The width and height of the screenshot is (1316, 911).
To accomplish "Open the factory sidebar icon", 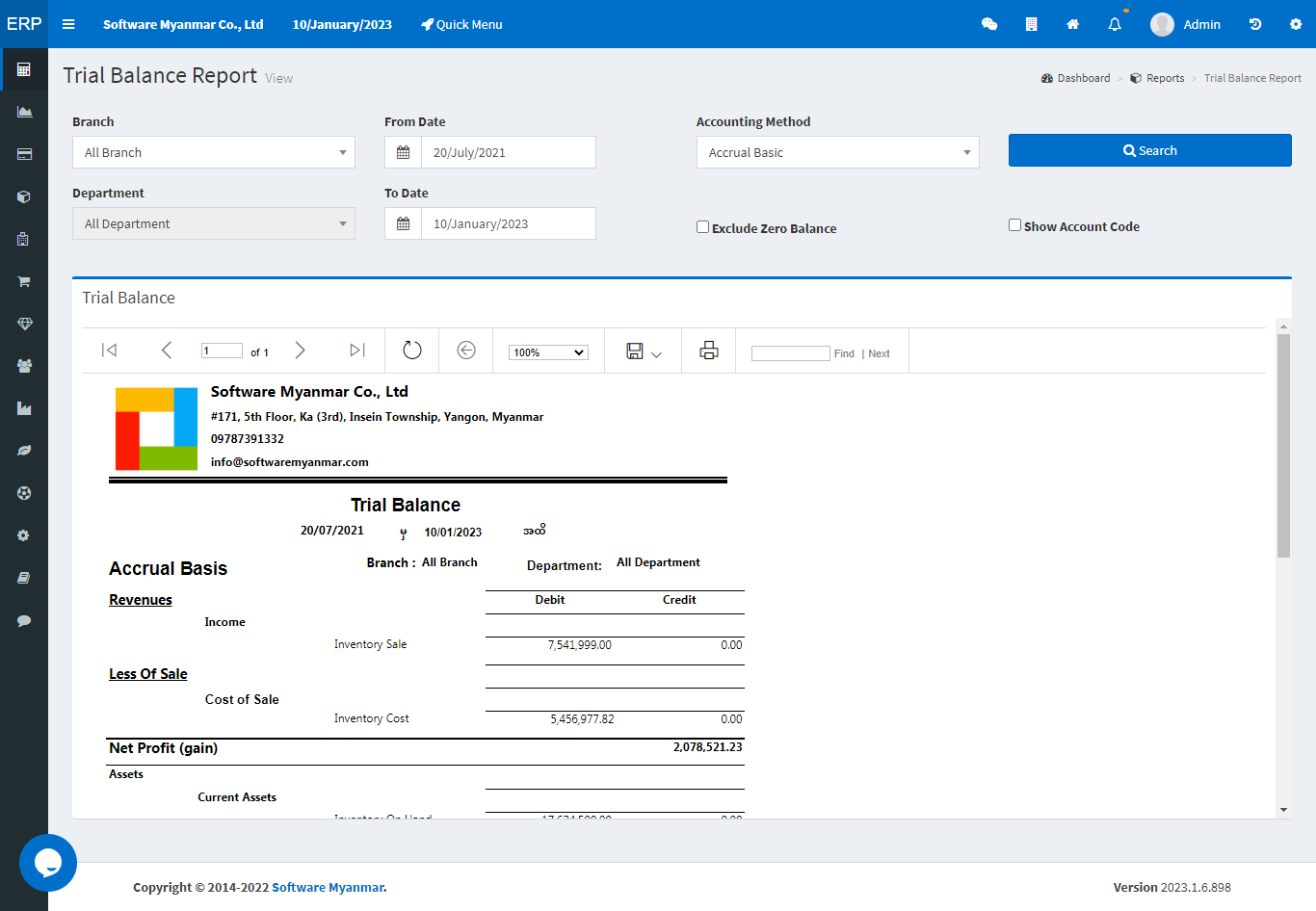I will click(x=24, y=408).
